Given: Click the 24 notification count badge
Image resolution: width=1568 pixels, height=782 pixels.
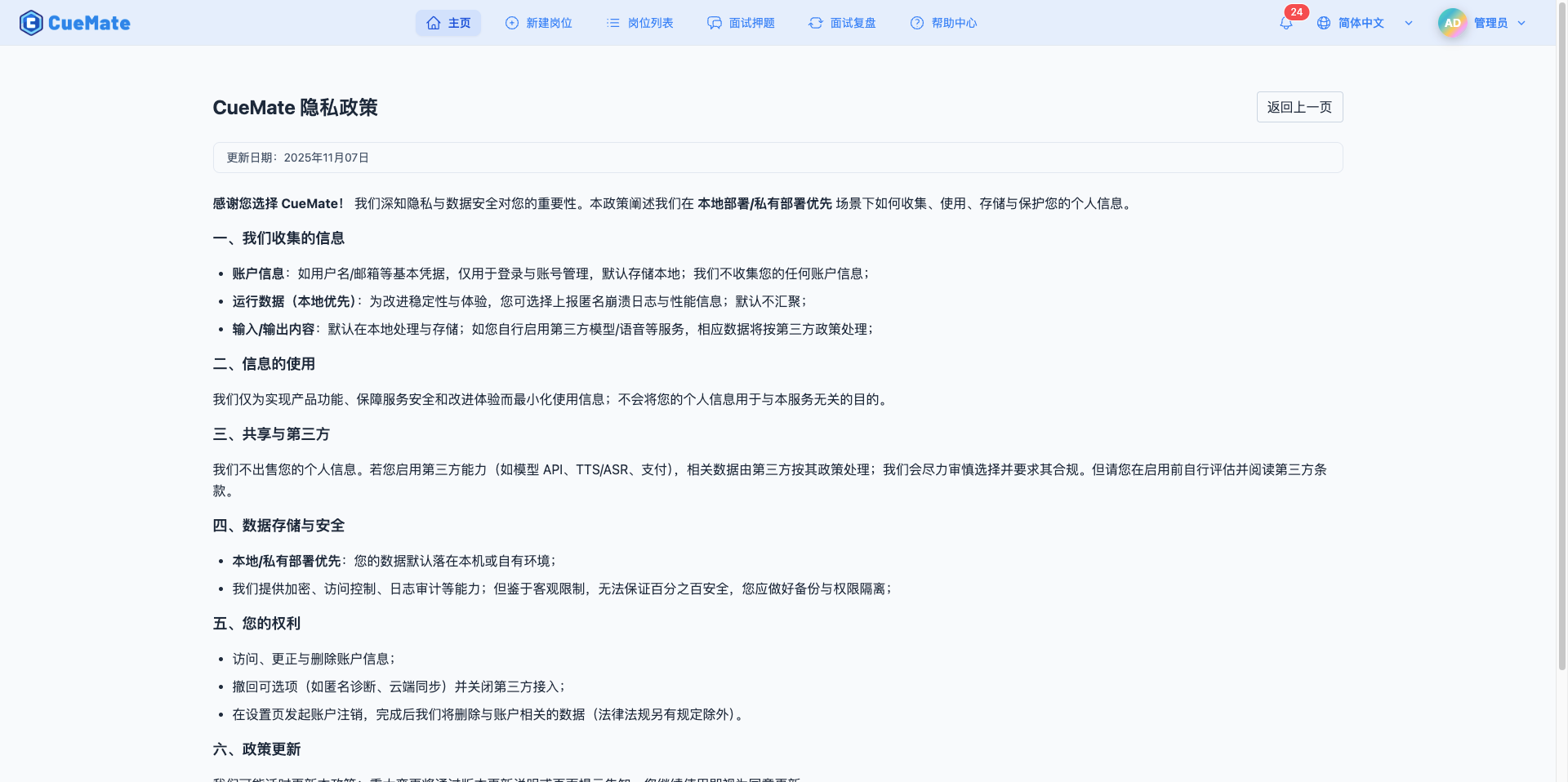Looking at the screenshot, I should [1297, 12].
